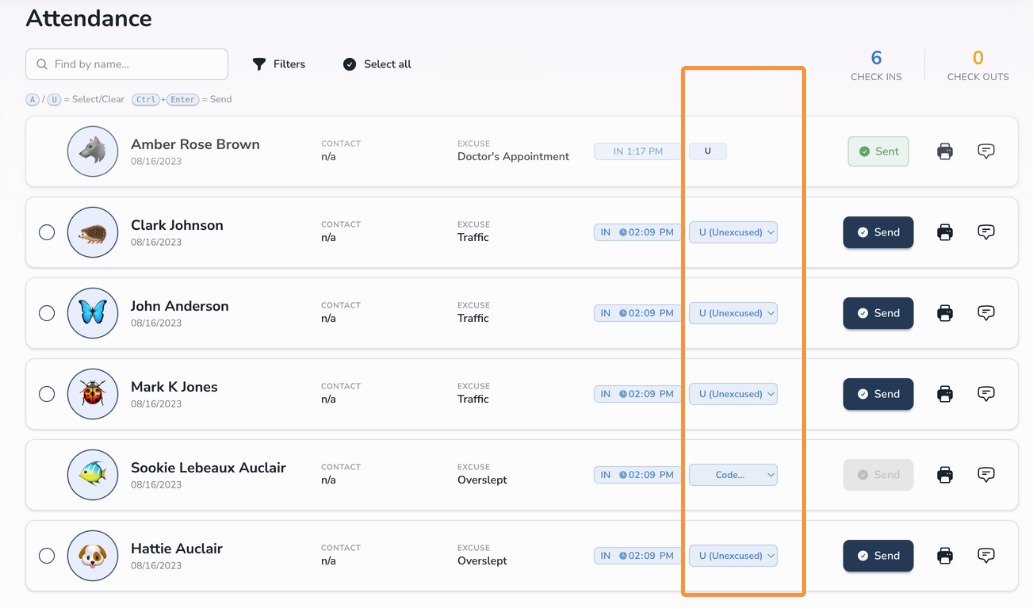The width and height of the screenshot is (1034, 609).
Task: Open comment for John Anderson
Action: 986,313
